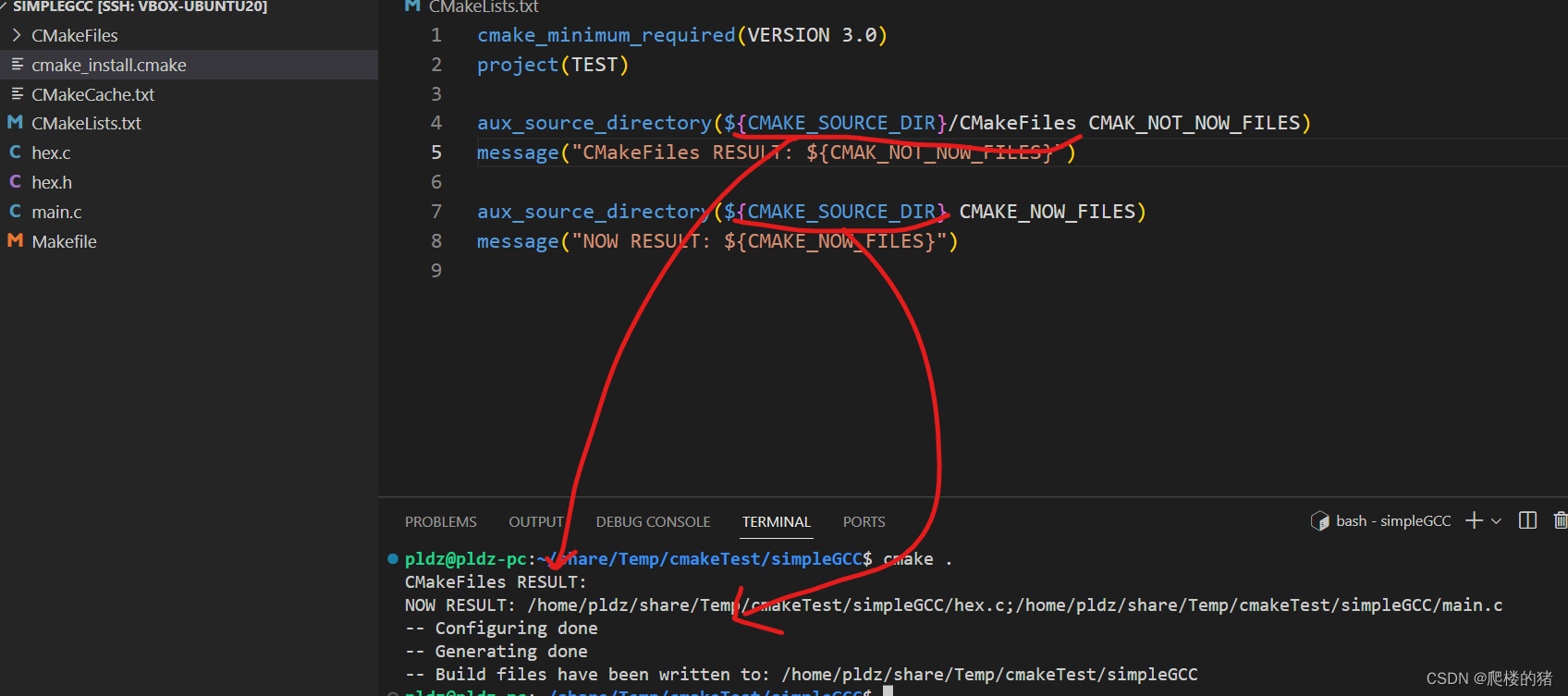Kill terminal with trash icon
The image size is (1568, 696).
[1561, 520]
